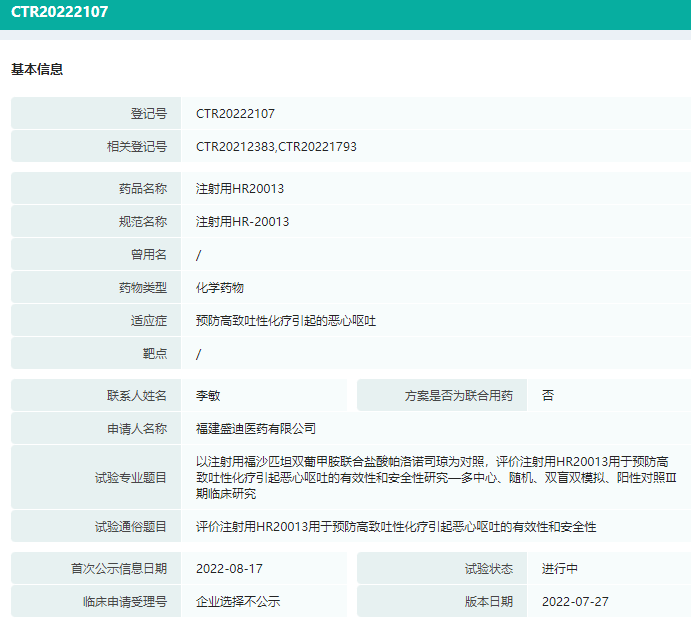Click the 适应症 label
The width and height of the screenshot is (691, 618).
(x=149, y=320)
